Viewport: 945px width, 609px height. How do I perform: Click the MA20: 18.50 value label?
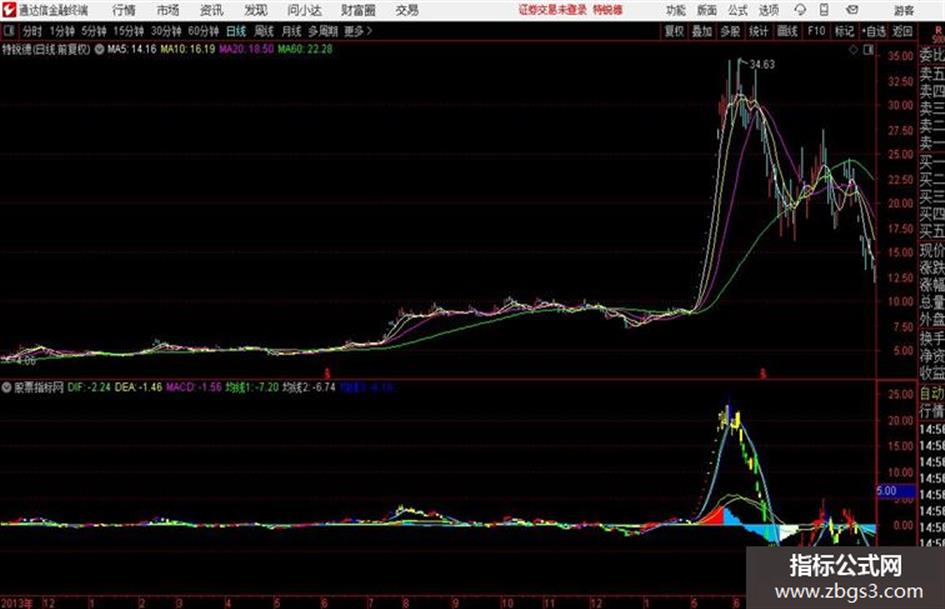point(246,49)
